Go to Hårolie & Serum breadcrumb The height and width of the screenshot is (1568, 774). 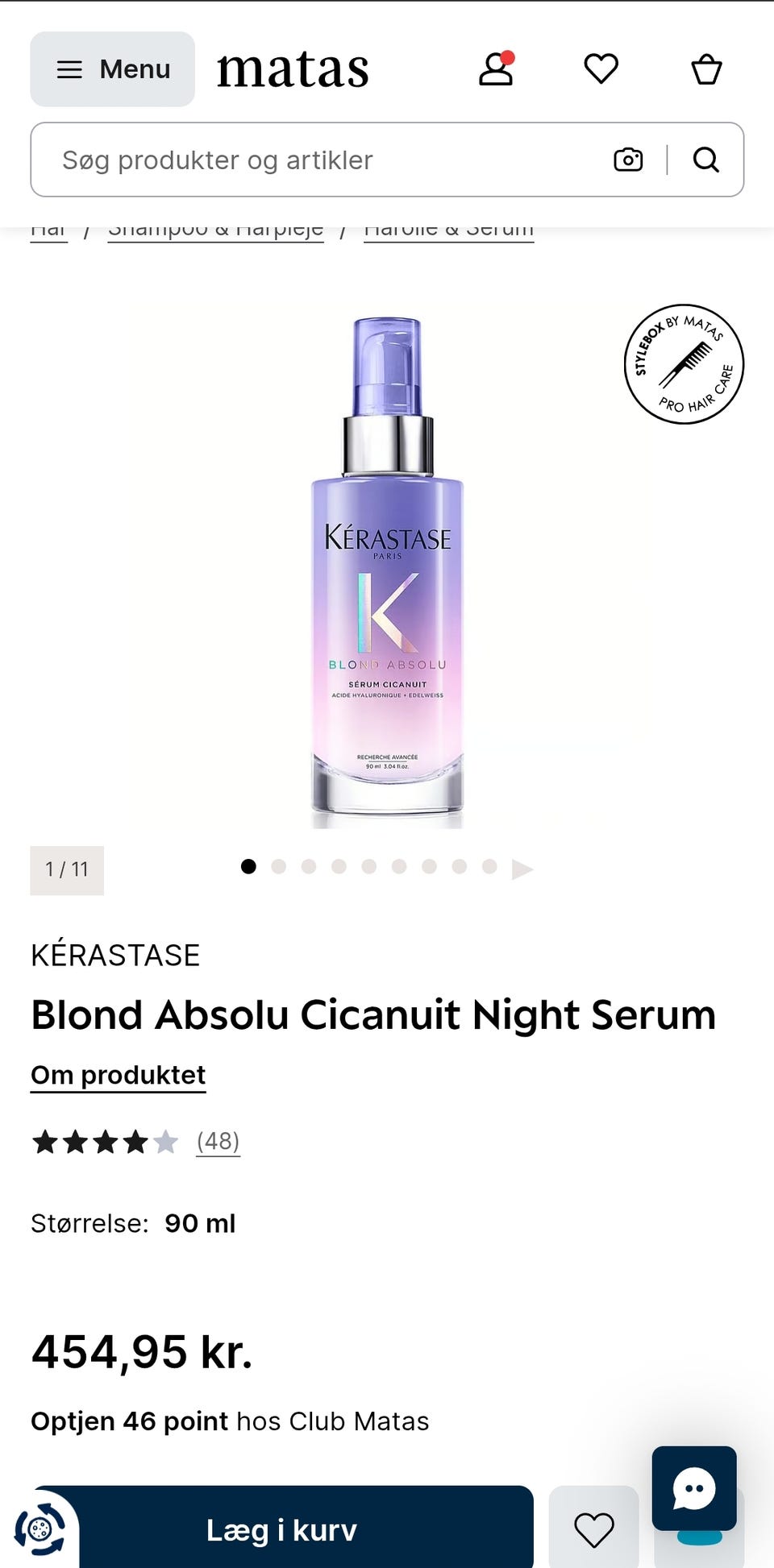coord(449,230)
